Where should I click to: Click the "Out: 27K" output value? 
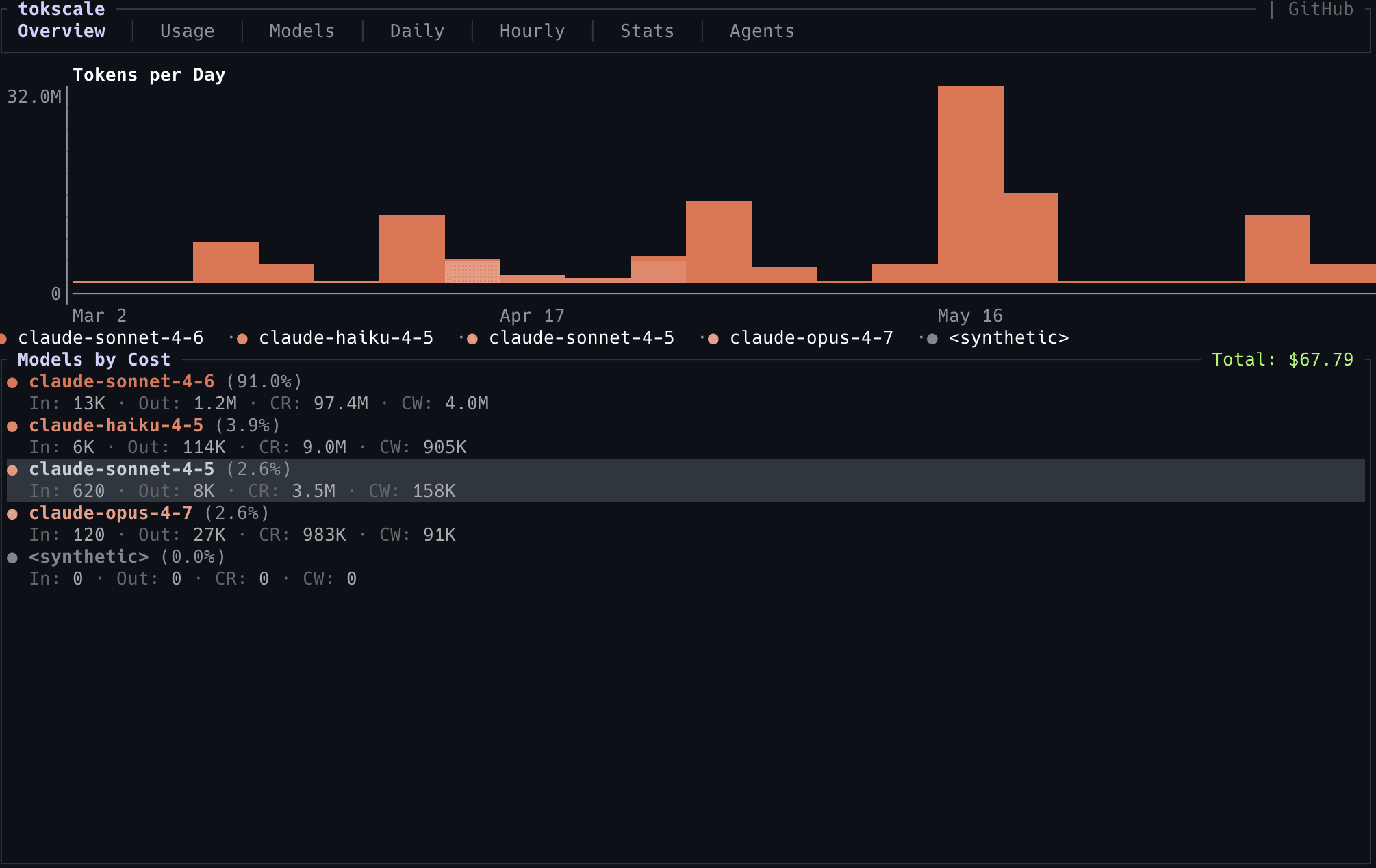pyautogui.click(x=182, y=535)
